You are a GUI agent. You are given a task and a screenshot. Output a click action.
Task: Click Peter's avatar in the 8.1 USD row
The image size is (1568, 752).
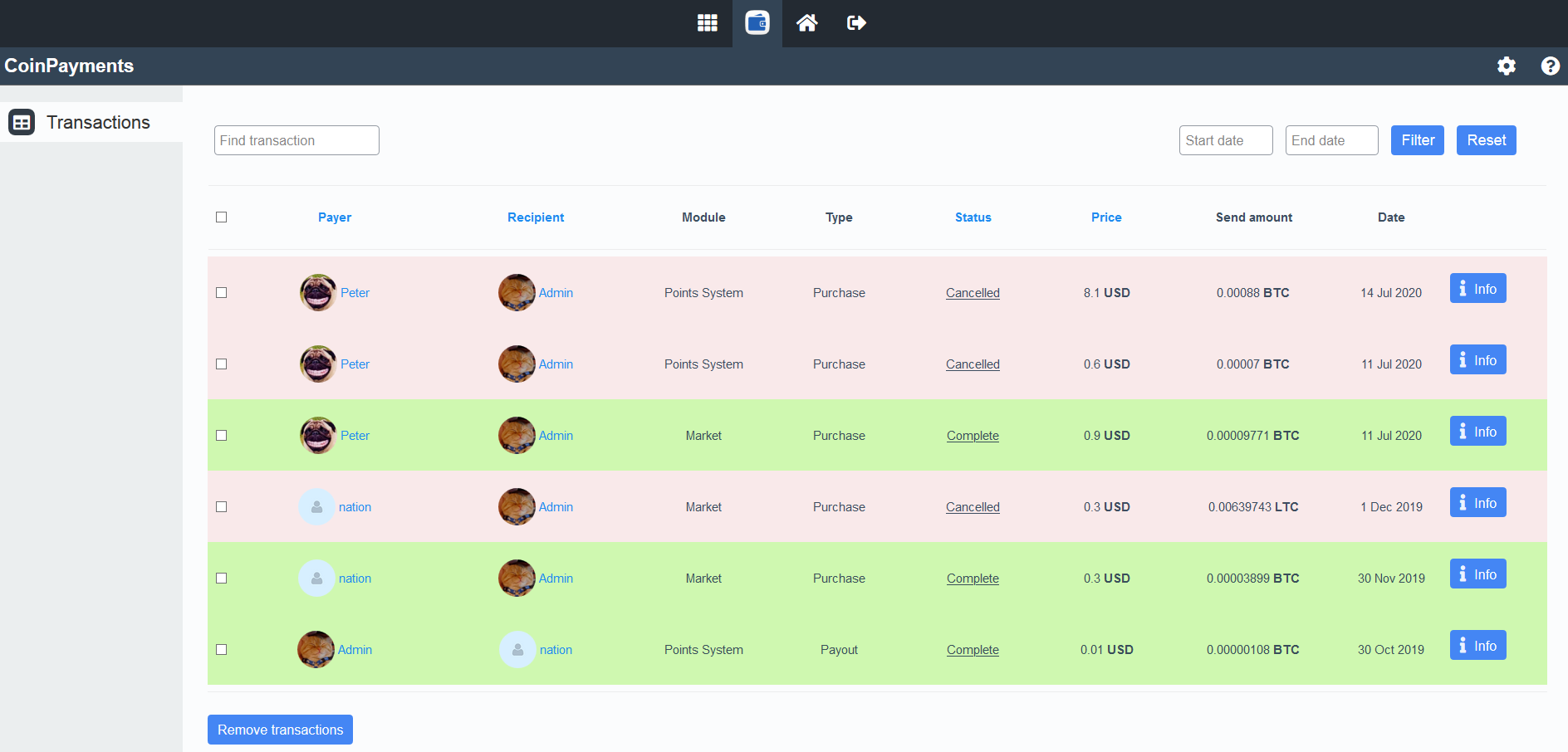[x=317, y=293]
